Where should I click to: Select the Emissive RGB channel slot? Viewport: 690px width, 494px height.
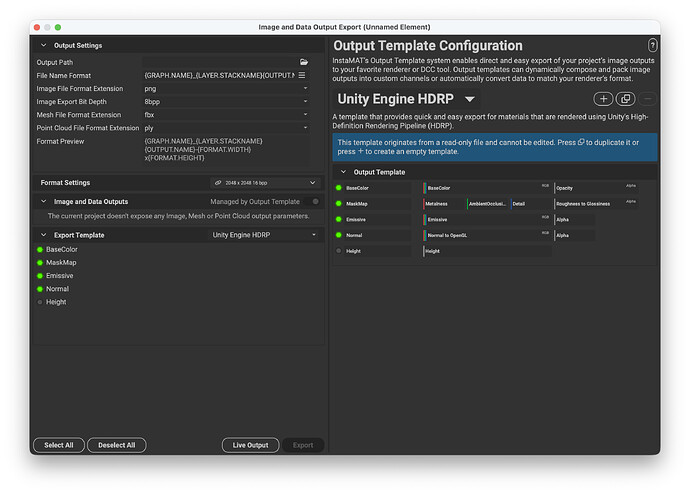487,220
